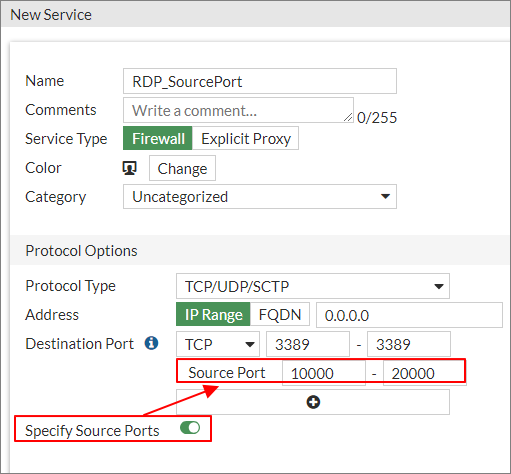The image size is (511, 474).
Task: Click the Specify Source Ports label
Action: pyautogui.click(x=92, y=430)
